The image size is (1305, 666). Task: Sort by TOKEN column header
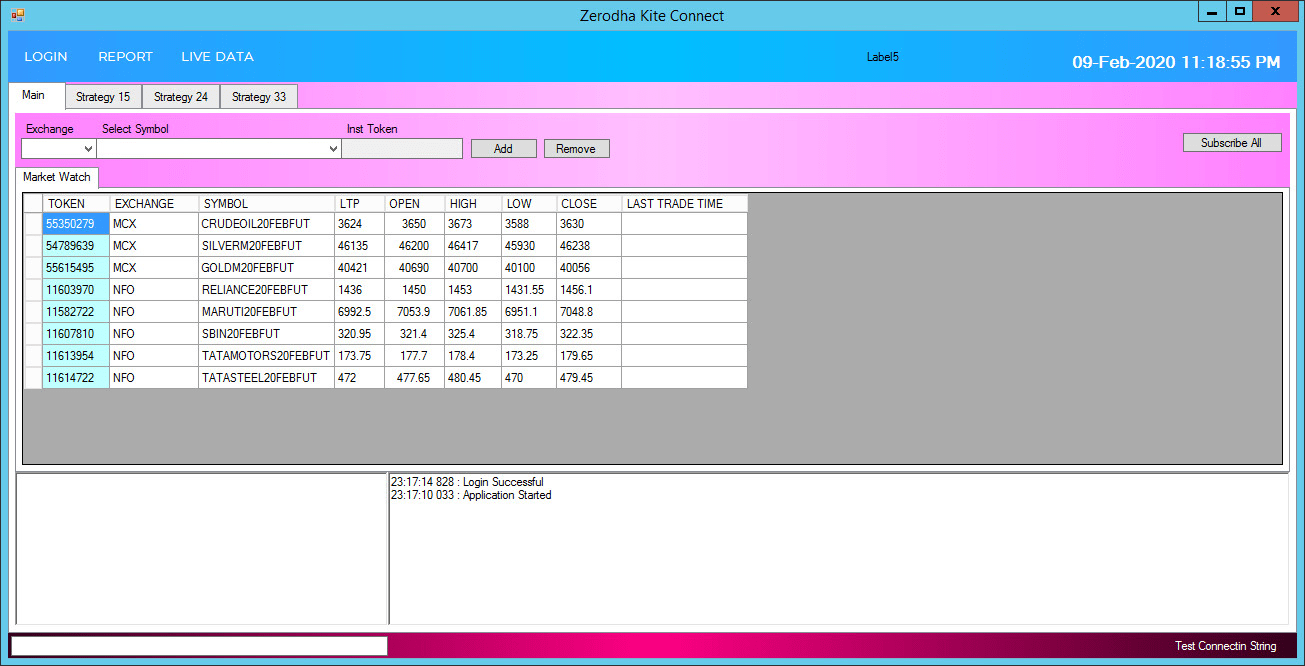click(76, 203)
